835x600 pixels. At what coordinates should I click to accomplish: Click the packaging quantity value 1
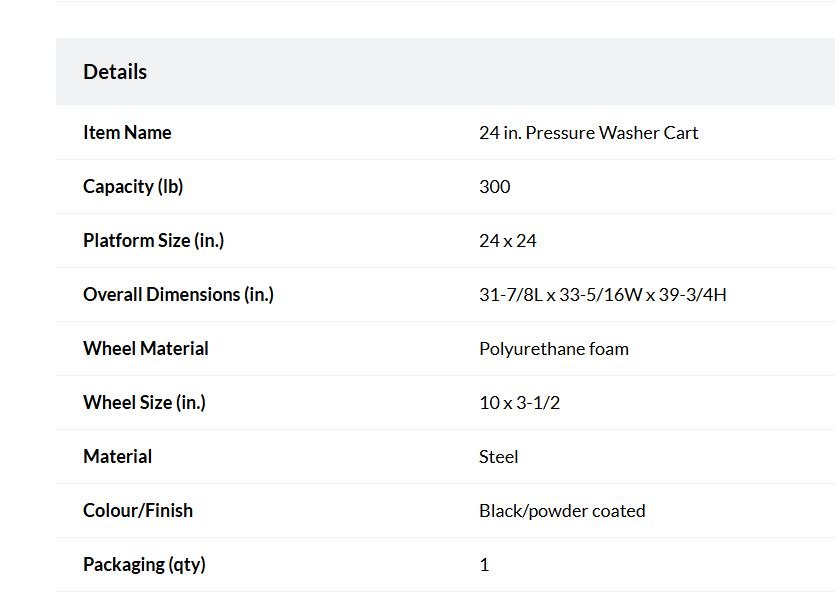[x=484, y=564]
